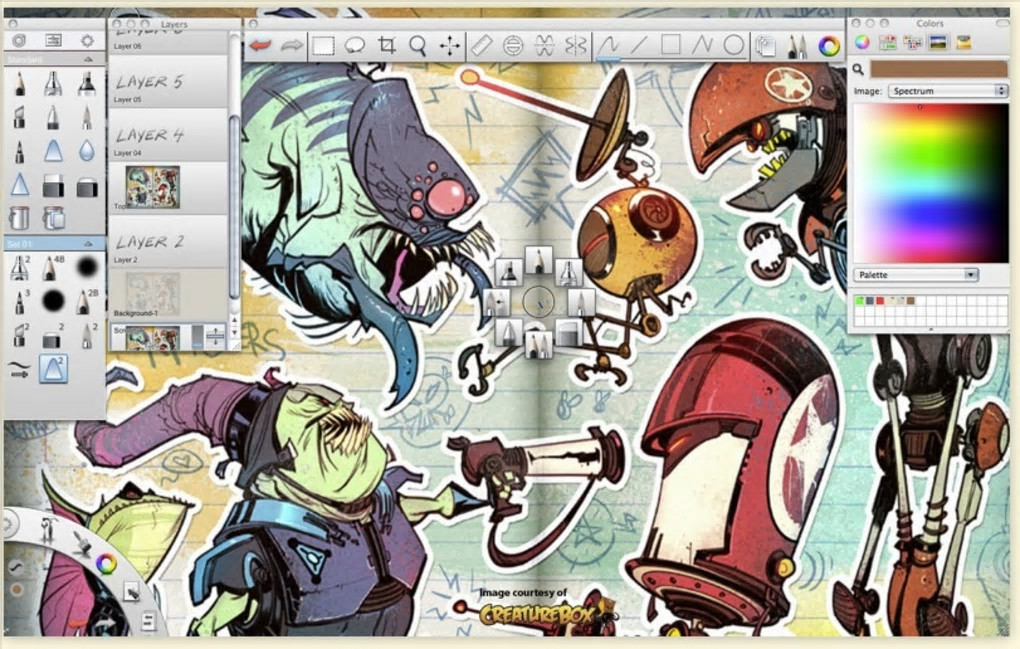
Task: Select the Crop tool
Action: (x=386, y=46)
